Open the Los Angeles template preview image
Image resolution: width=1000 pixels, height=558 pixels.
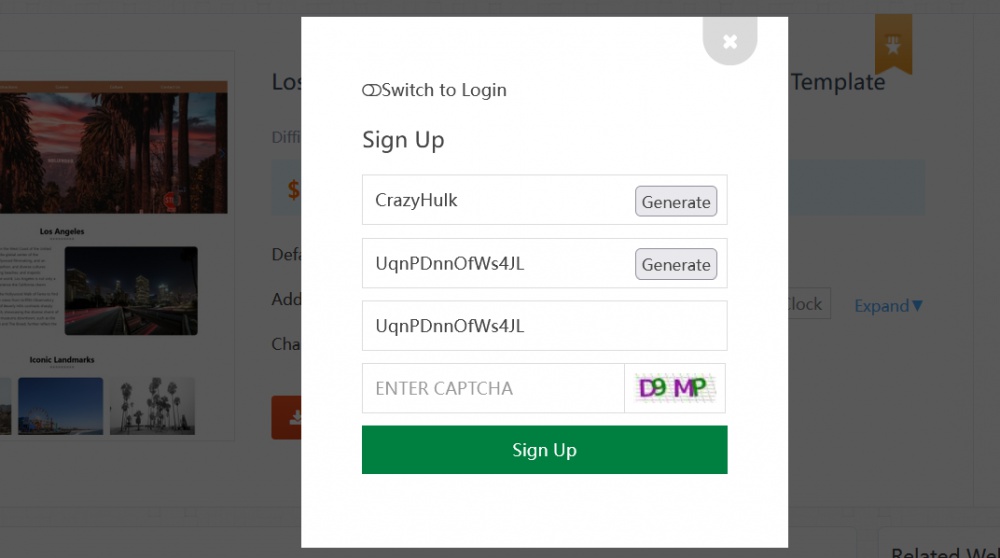click(x=114, y=147)
